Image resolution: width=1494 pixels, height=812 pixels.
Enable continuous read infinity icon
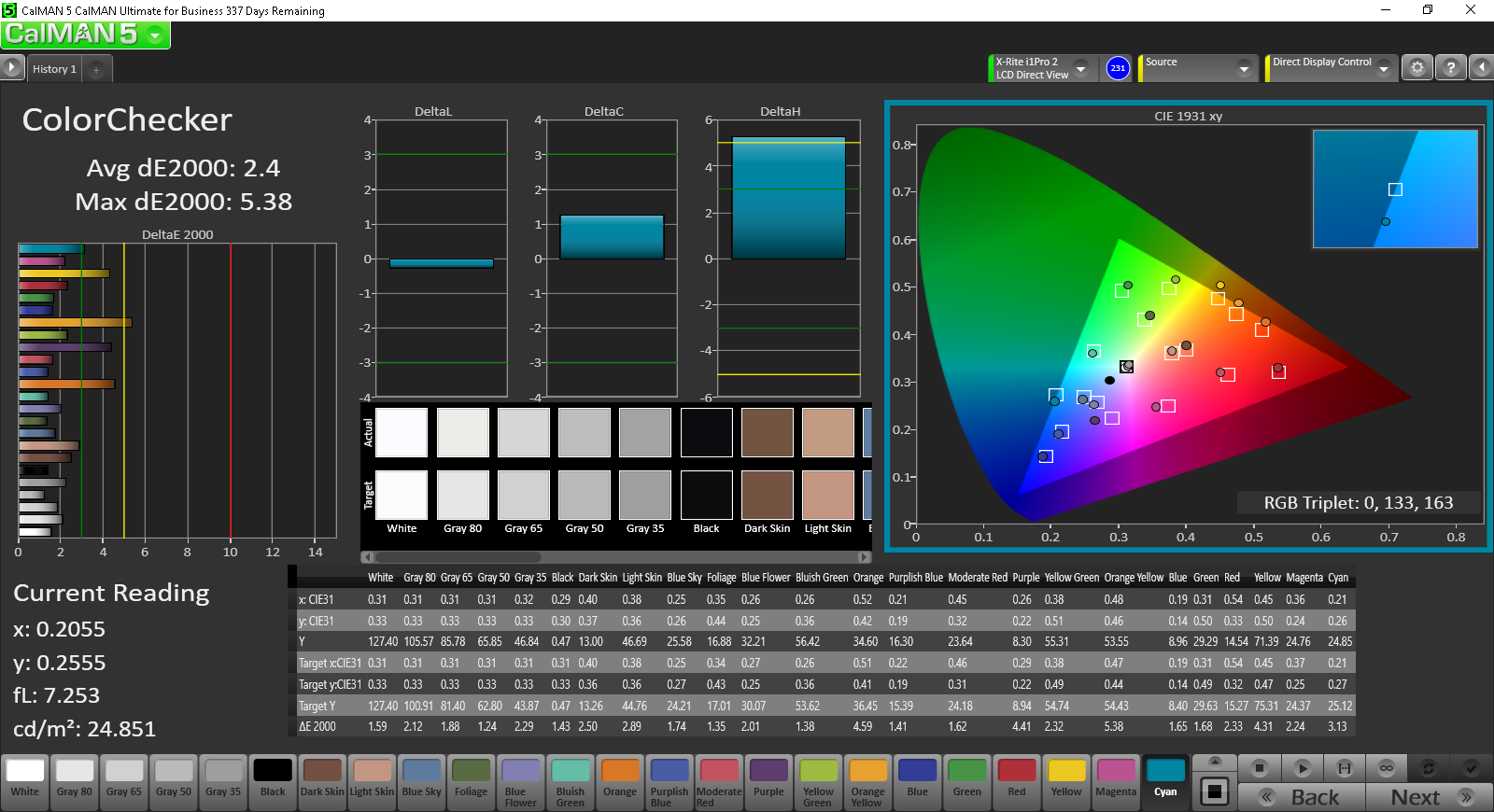point(1387,768)
